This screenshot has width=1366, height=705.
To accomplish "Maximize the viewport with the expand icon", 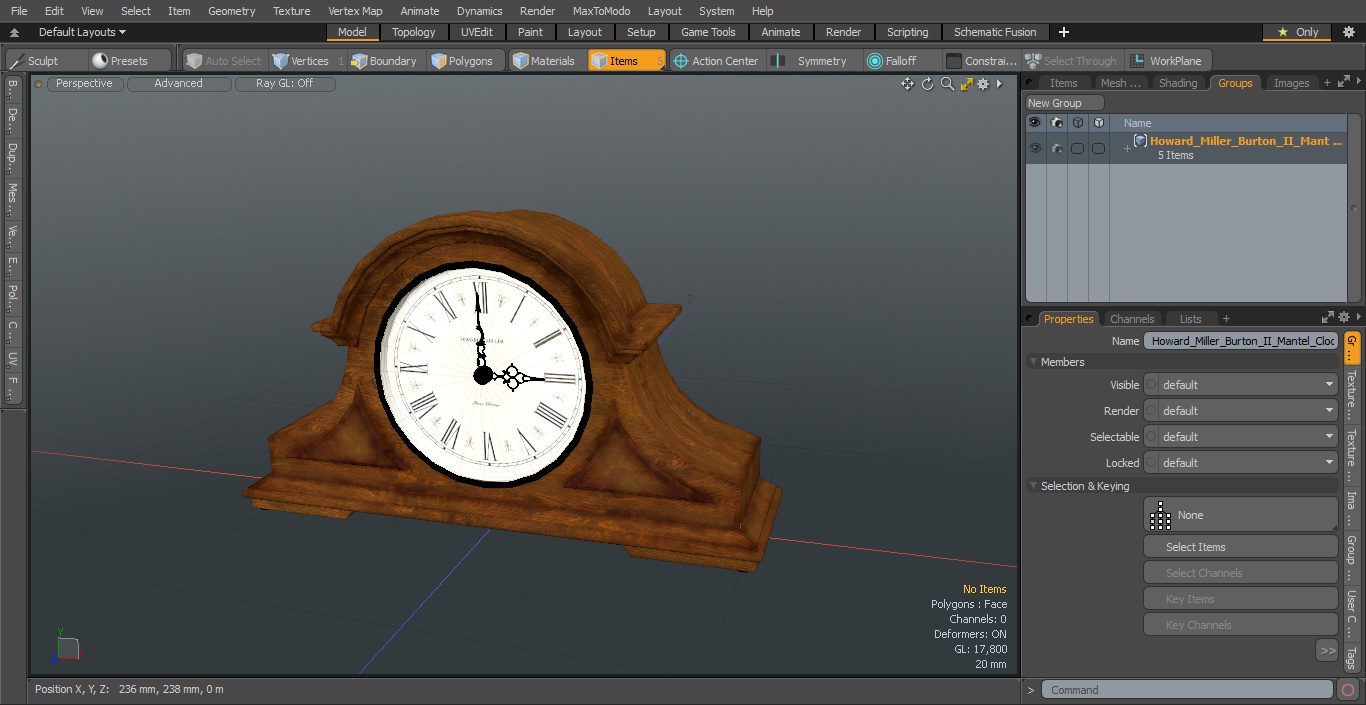I will pyautogui.click(x=966, y=84).
